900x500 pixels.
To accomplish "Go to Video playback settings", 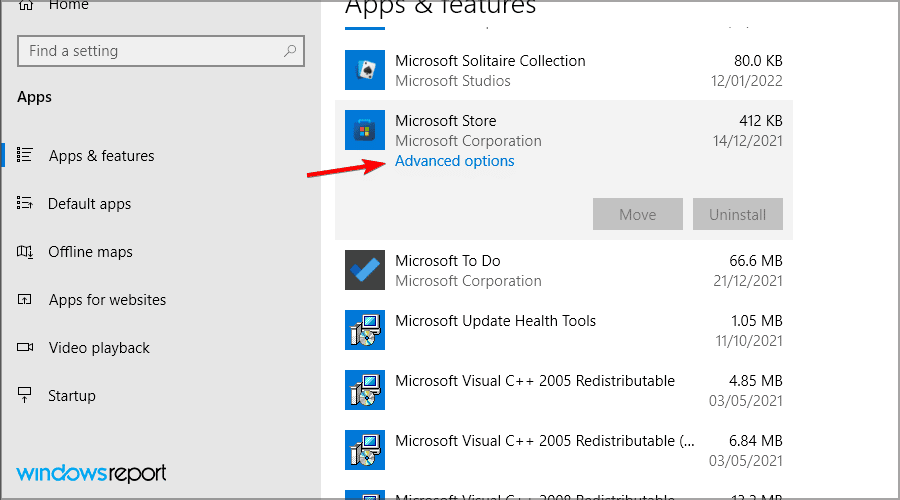I will coord(99,348).
